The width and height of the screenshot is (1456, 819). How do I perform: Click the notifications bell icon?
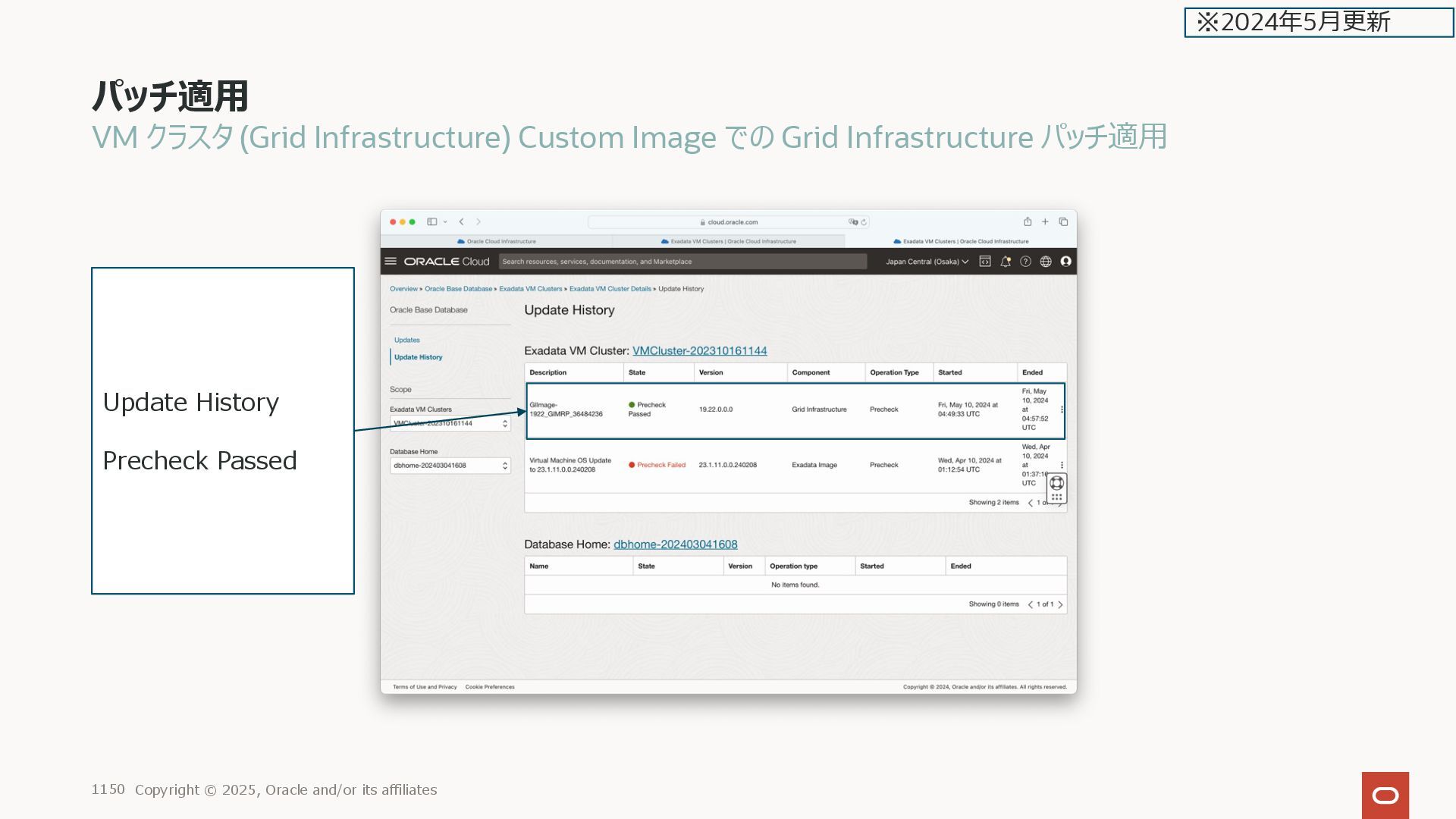[1005, 261]
